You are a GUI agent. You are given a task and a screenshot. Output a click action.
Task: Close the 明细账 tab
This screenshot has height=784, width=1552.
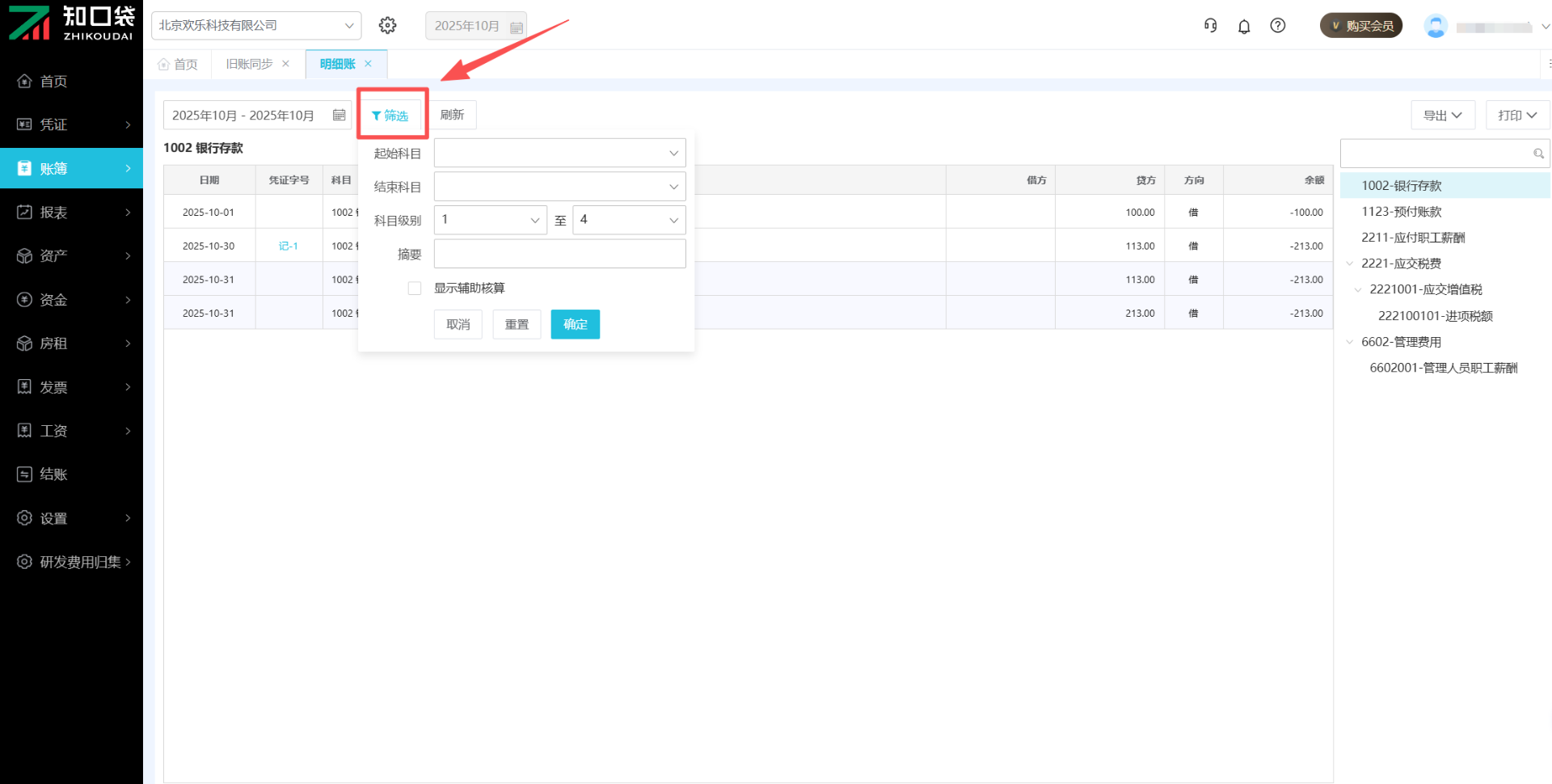click(369, 64)
